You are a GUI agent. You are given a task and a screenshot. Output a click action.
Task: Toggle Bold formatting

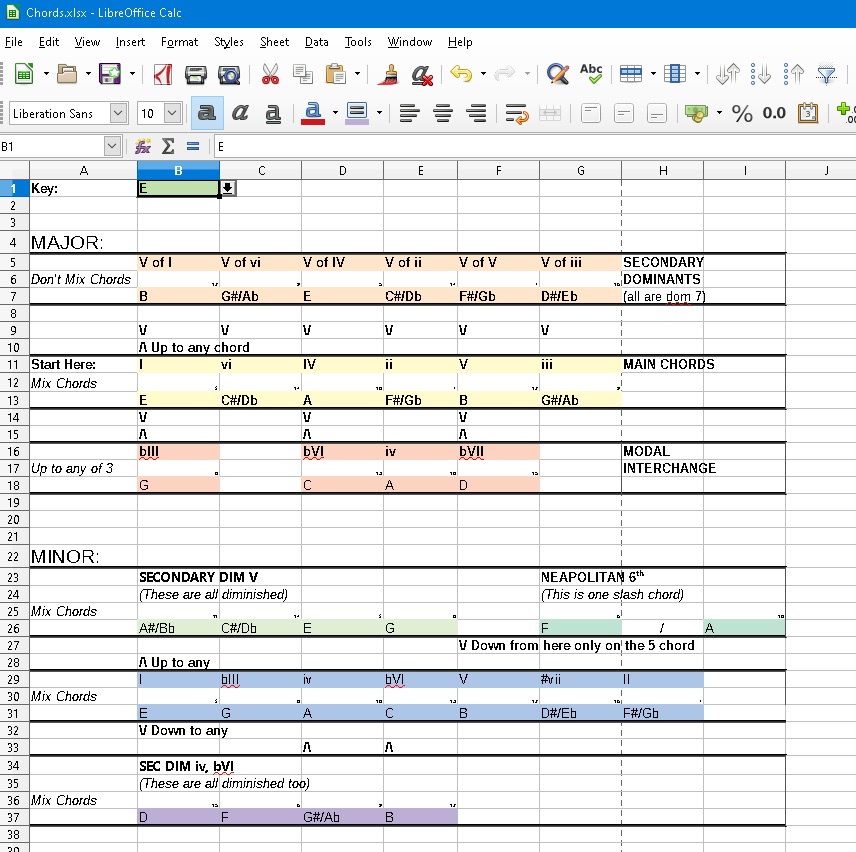[x=207, y=113]
